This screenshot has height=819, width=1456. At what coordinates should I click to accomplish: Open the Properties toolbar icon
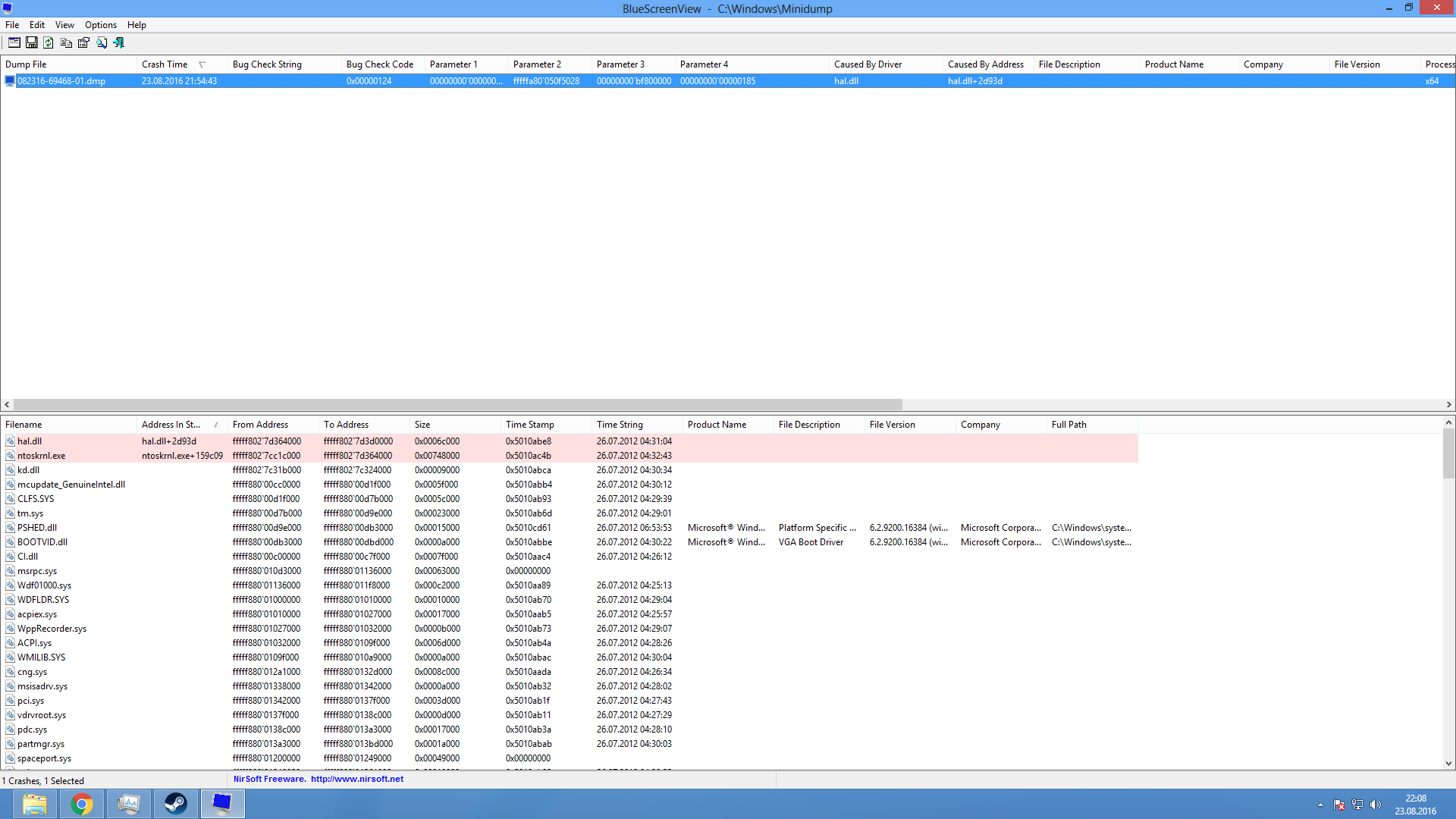(83, 42)
